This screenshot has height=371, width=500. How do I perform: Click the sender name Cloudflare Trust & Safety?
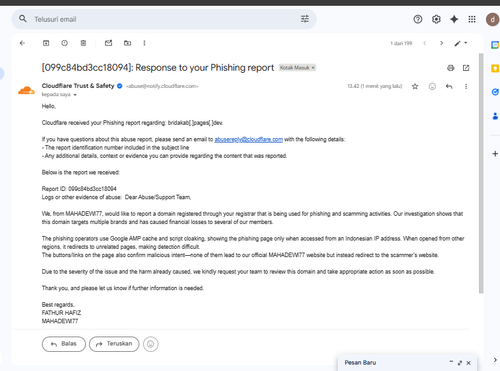click(78, 86)
